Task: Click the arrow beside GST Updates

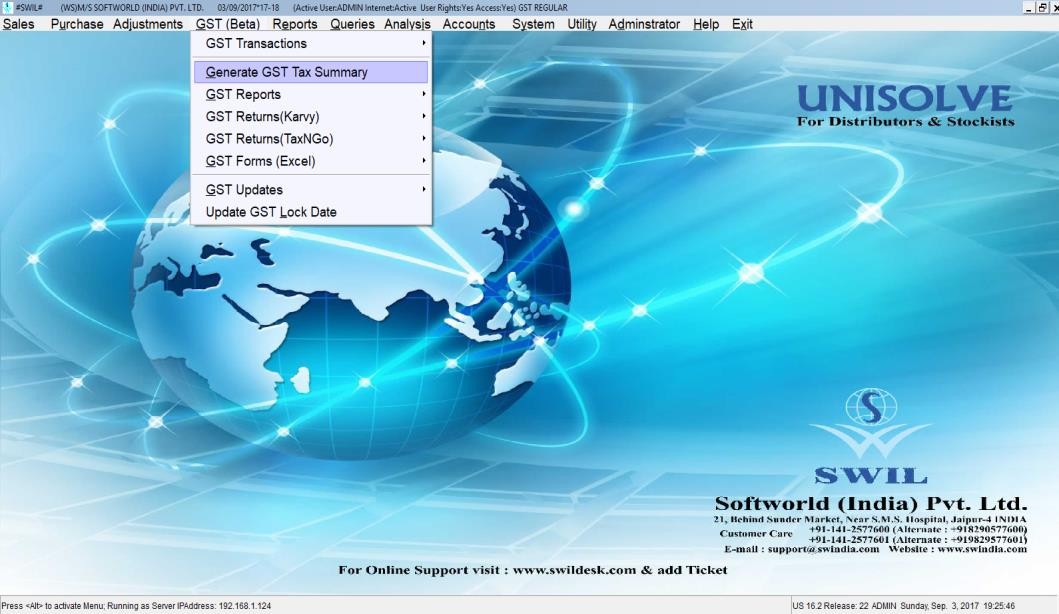Action: 423,189
